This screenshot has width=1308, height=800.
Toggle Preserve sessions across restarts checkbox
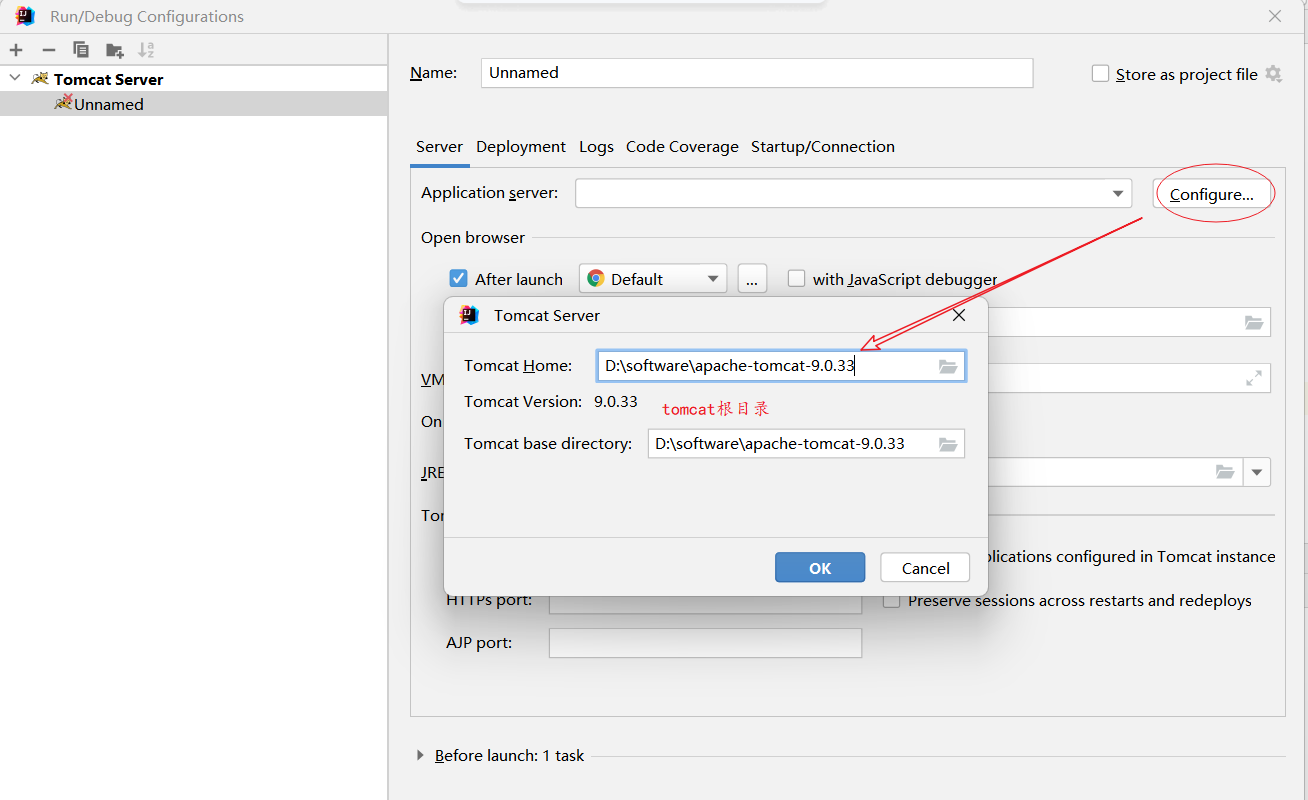(891, 601)
